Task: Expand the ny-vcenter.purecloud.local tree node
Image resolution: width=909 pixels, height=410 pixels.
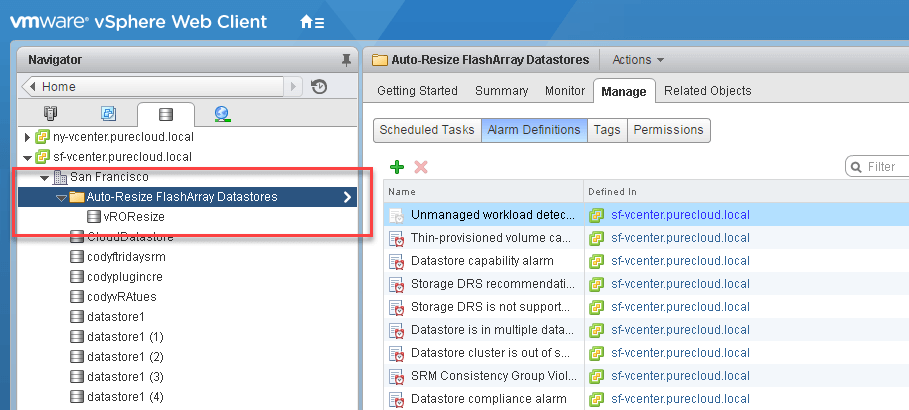Action: [27, 137]
